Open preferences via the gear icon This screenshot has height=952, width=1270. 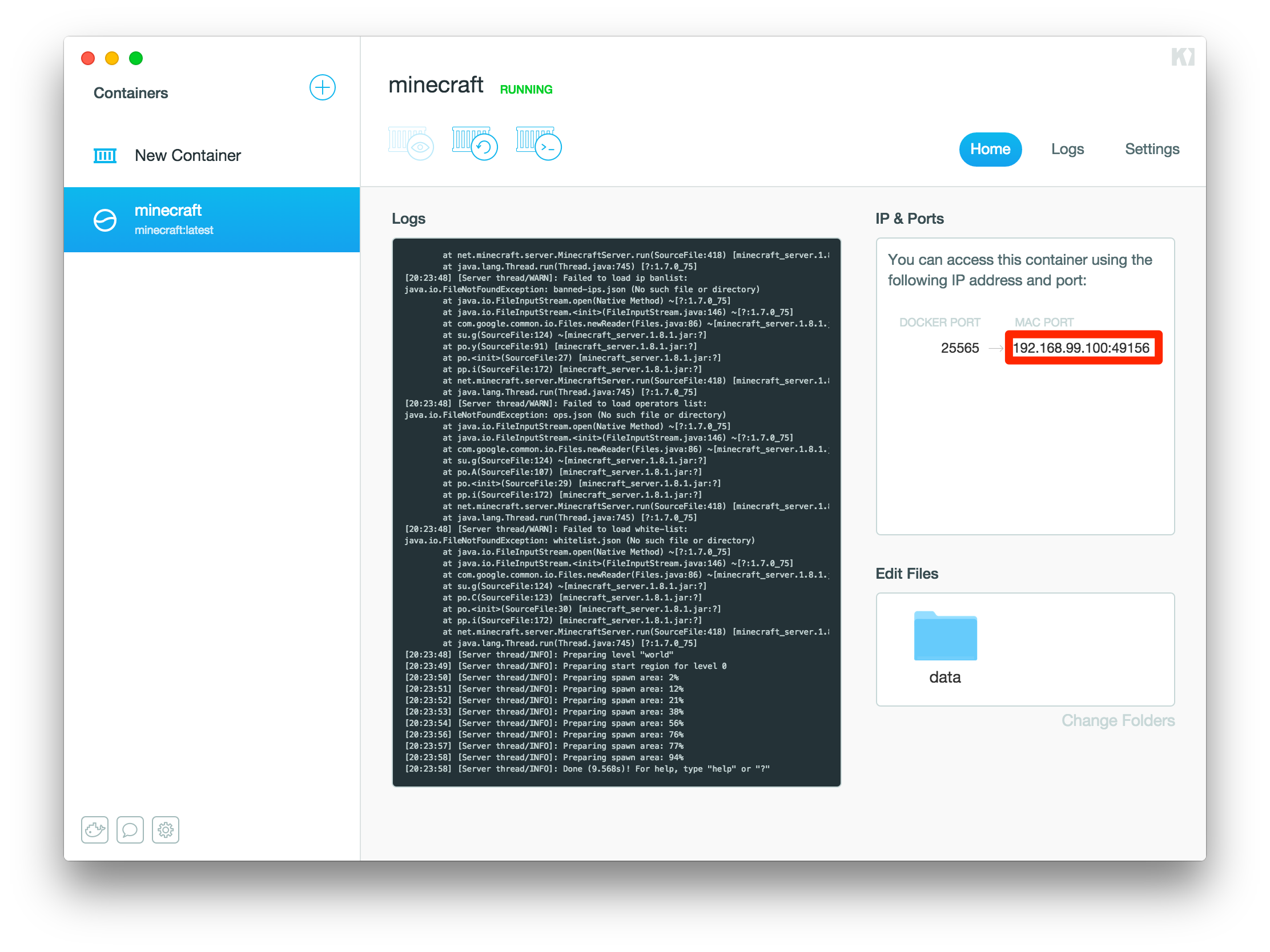pos(166,829)
